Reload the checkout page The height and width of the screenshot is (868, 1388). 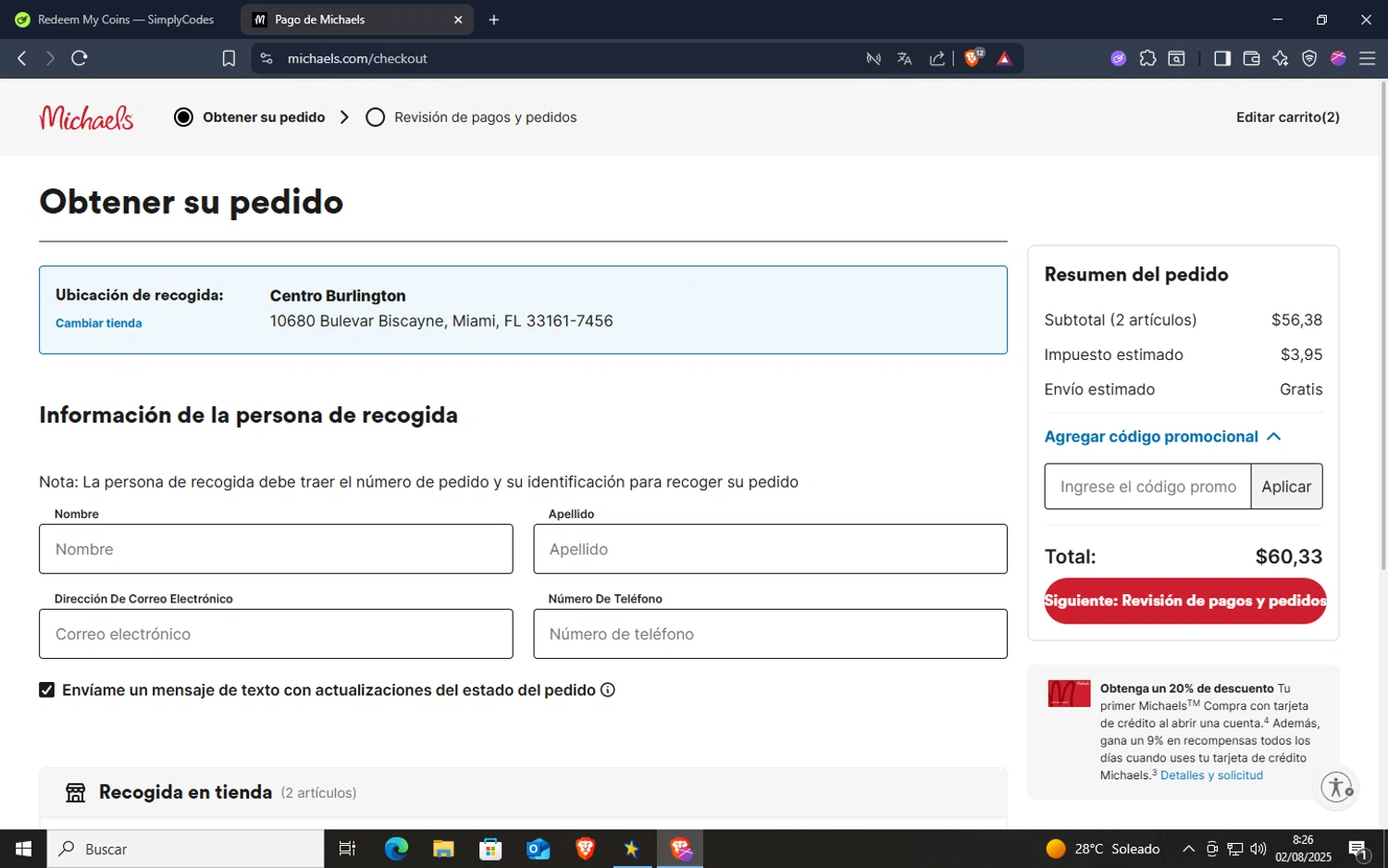coord(80,58)
